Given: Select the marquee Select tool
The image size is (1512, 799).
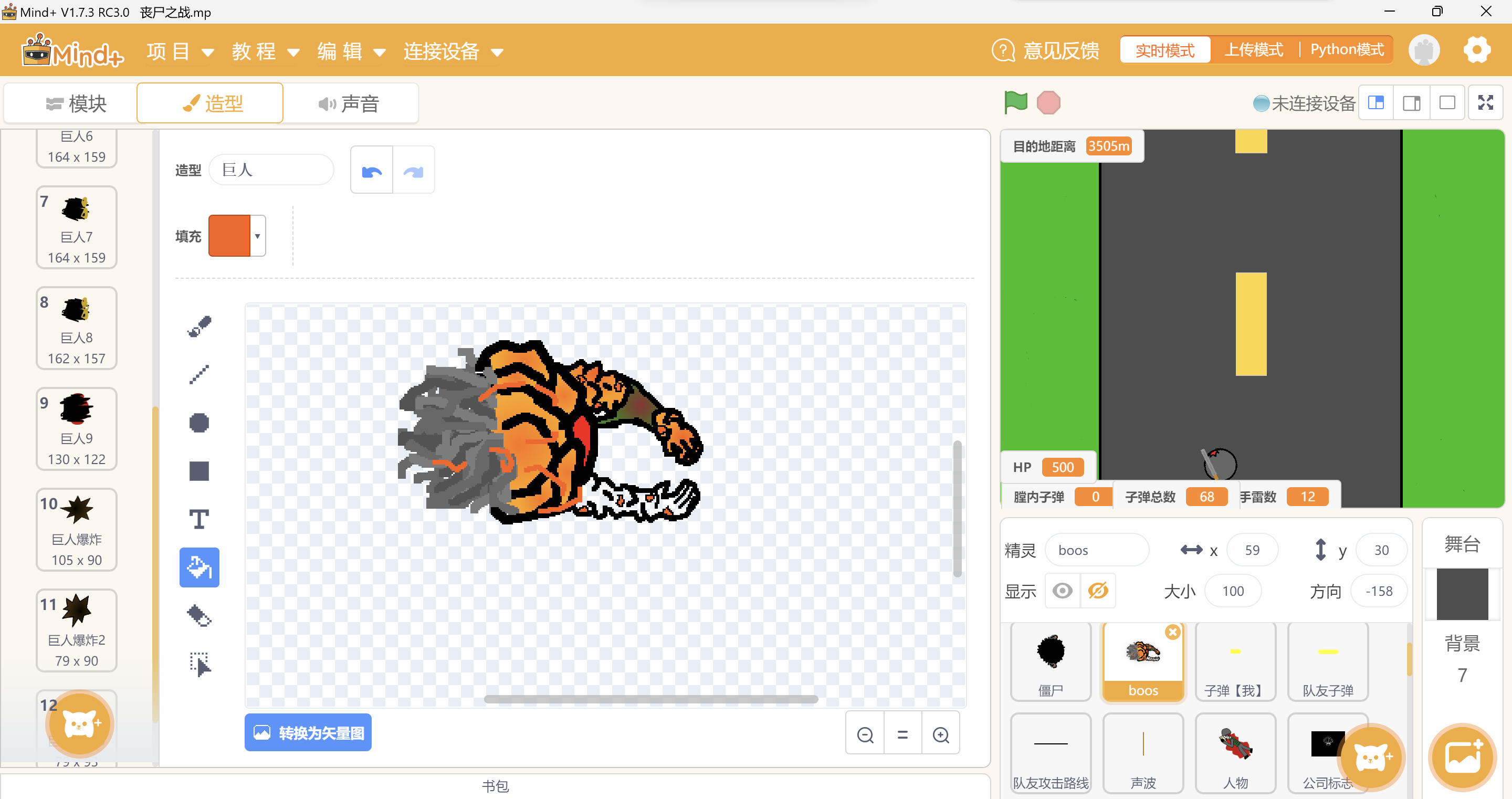Looking at the screenshot, I should [199, 665].
